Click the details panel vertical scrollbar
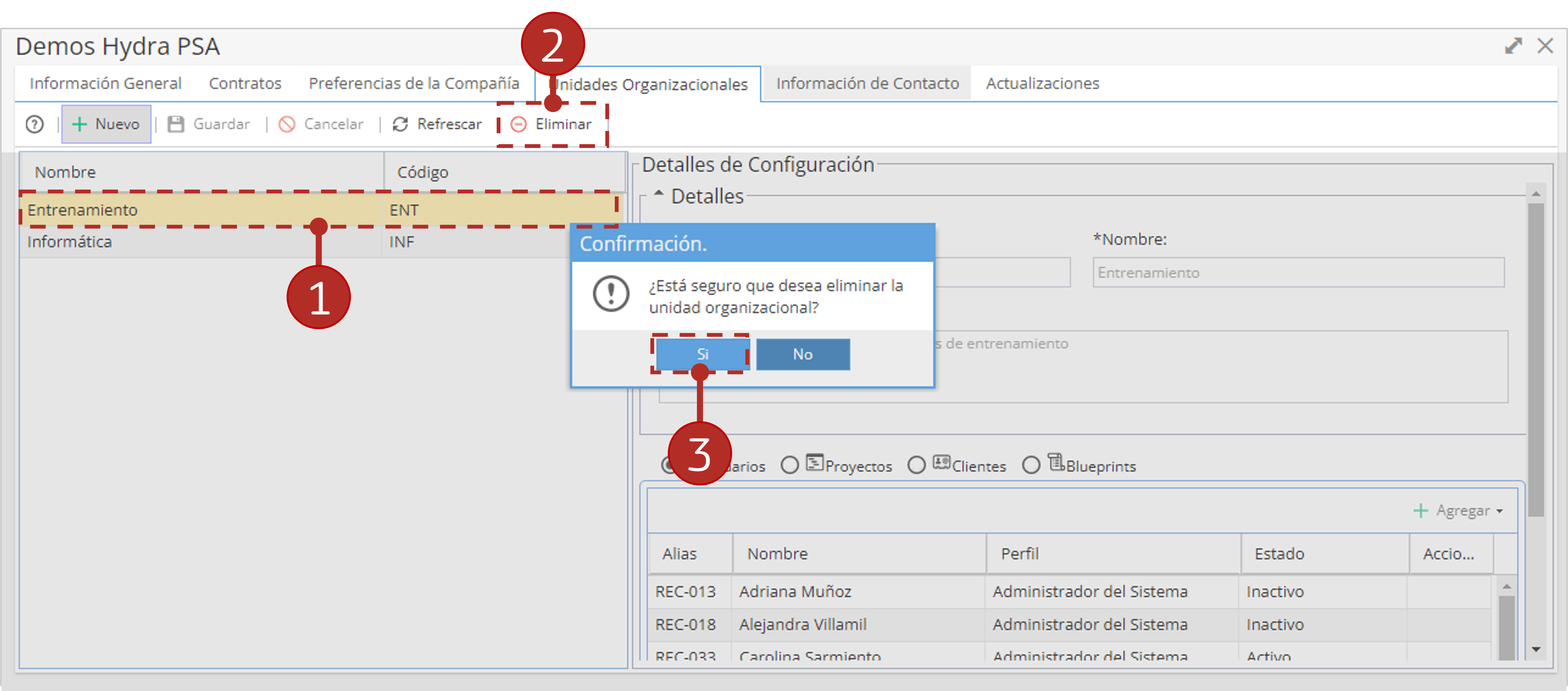 pos(1536,359)
